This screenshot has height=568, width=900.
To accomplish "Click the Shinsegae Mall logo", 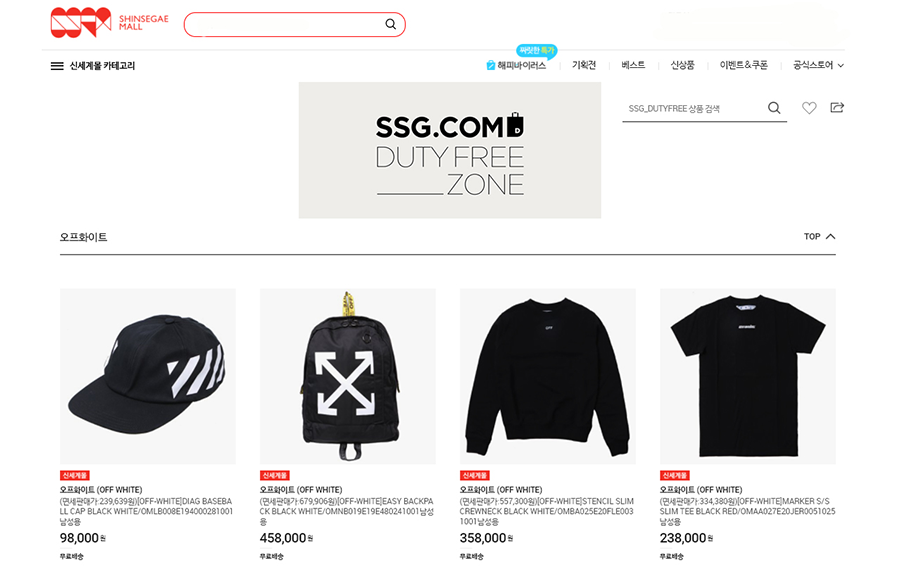I will click(x=109, y=23).
